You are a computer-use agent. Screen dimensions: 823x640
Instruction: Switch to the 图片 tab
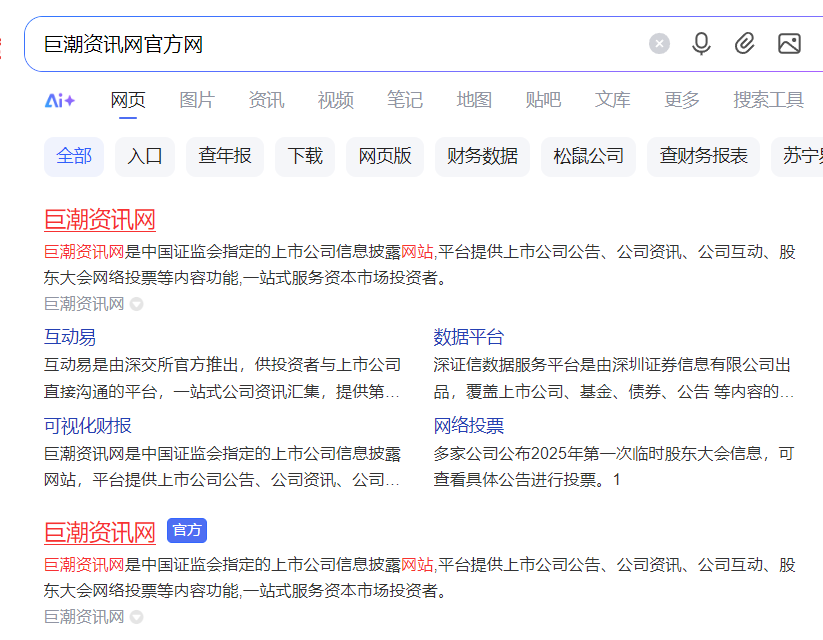coord(197,100)
